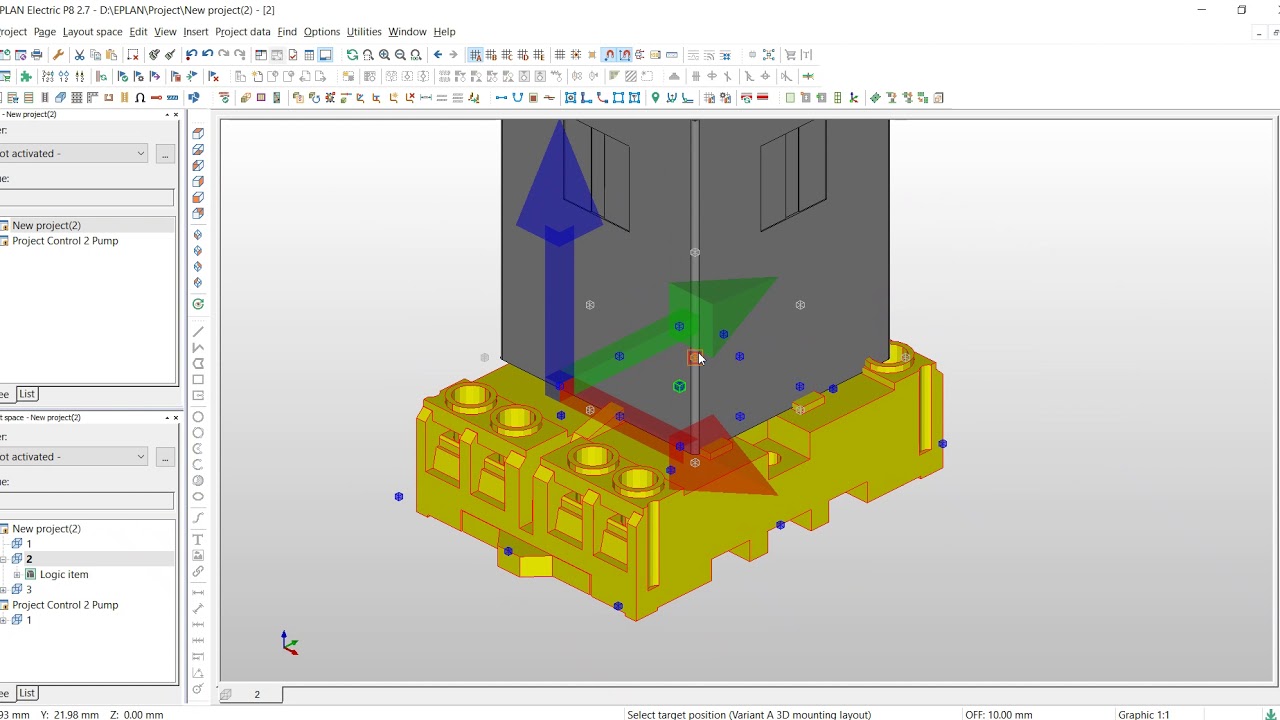
Task: Switch to List tab in lower navigator
Action: pos(27,693)
